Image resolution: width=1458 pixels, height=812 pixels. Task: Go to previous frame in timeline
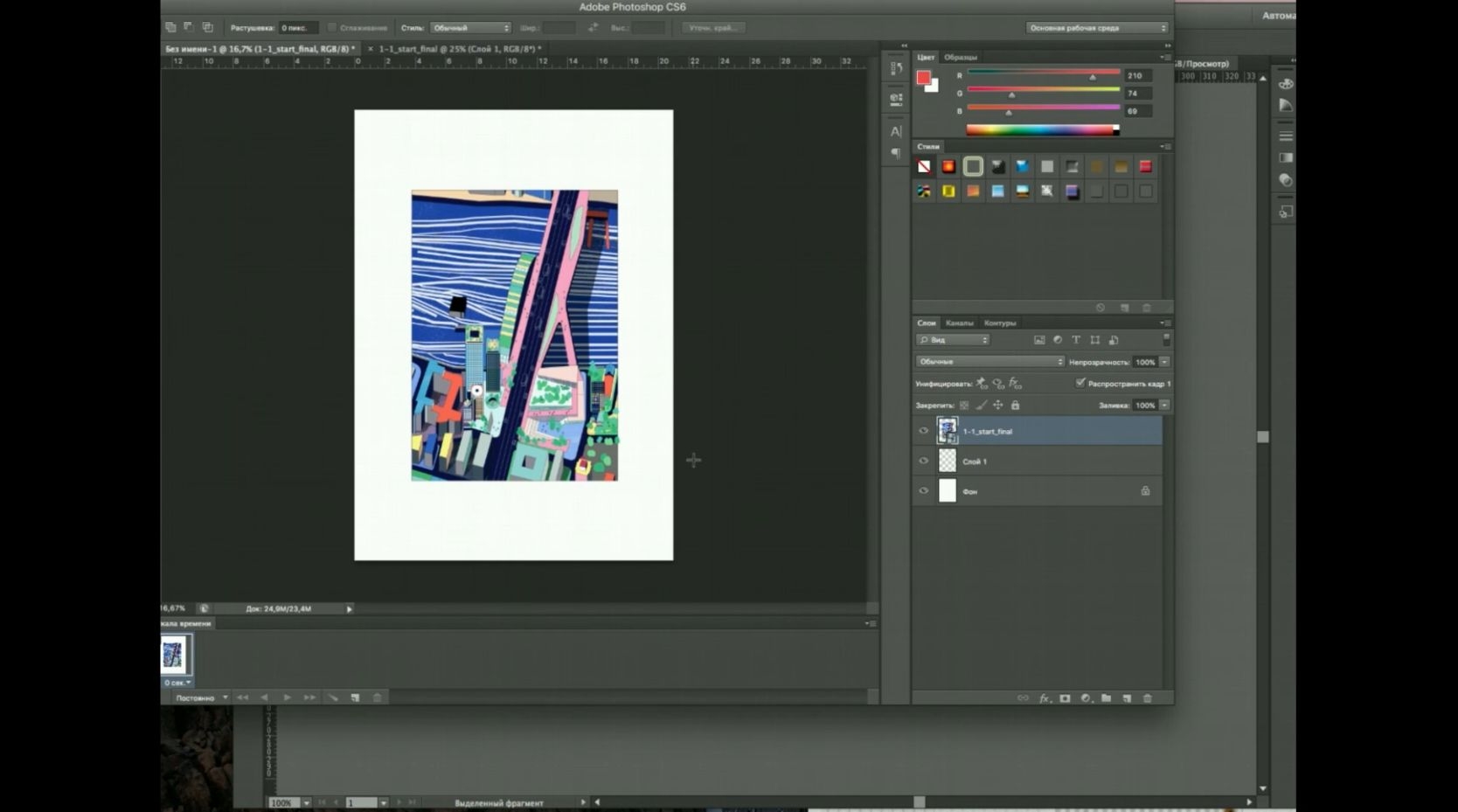pyautogui.click(x=264, y=697)
